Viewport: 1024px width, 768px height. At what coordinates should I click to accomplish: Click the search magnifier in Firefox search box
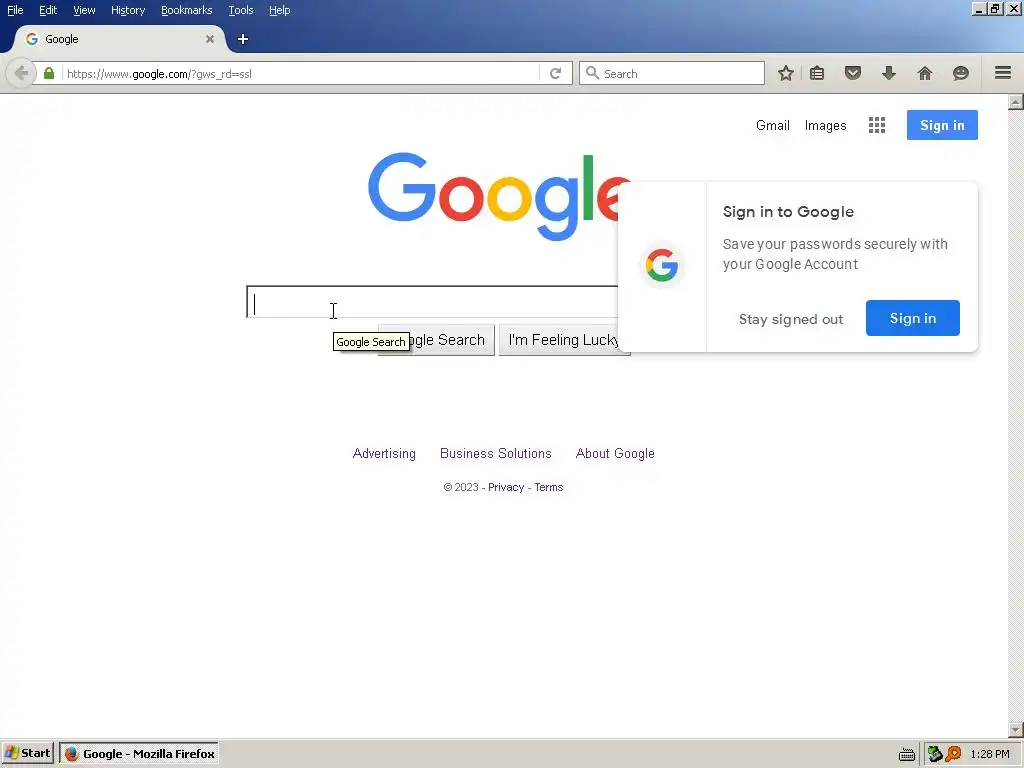coord(592,73)
